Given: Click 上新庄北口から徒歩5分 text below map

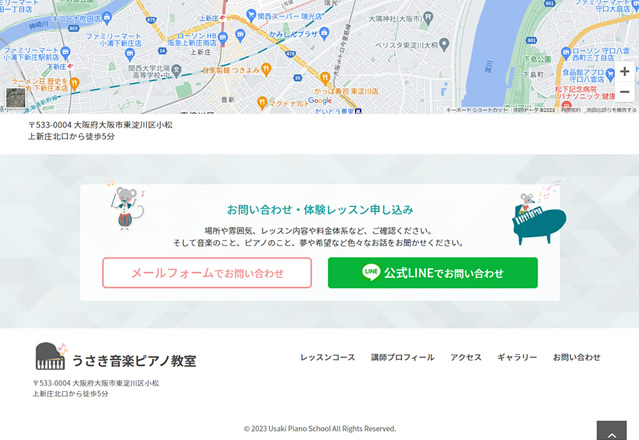Looking at the screenshot, I should tap(71, 136).
